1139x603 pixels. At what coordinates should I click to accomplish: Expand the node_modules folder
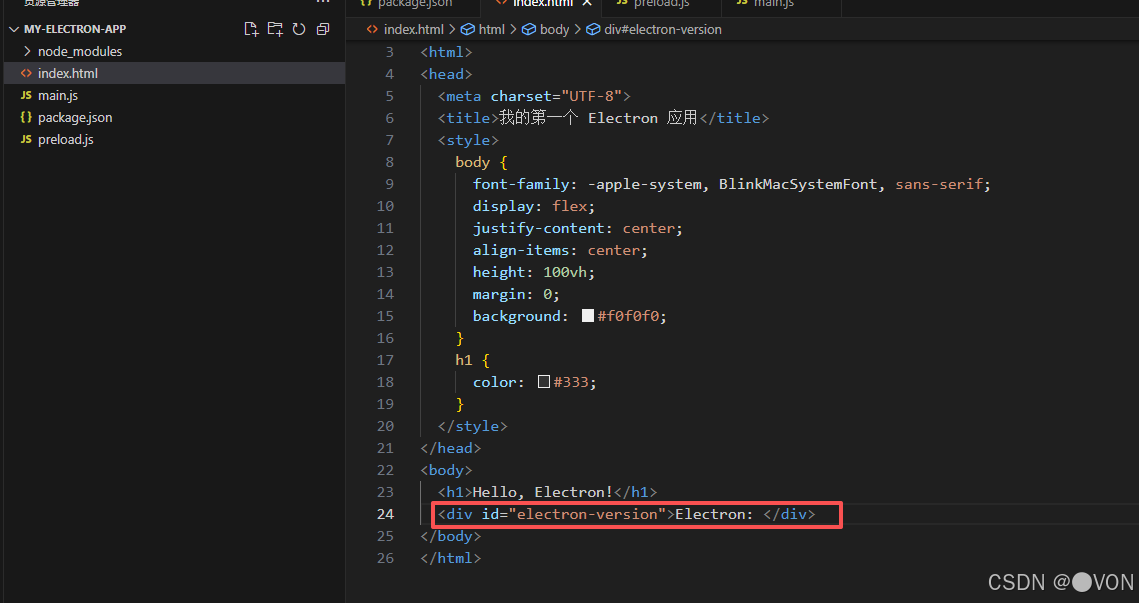click(x=174, y=52)
